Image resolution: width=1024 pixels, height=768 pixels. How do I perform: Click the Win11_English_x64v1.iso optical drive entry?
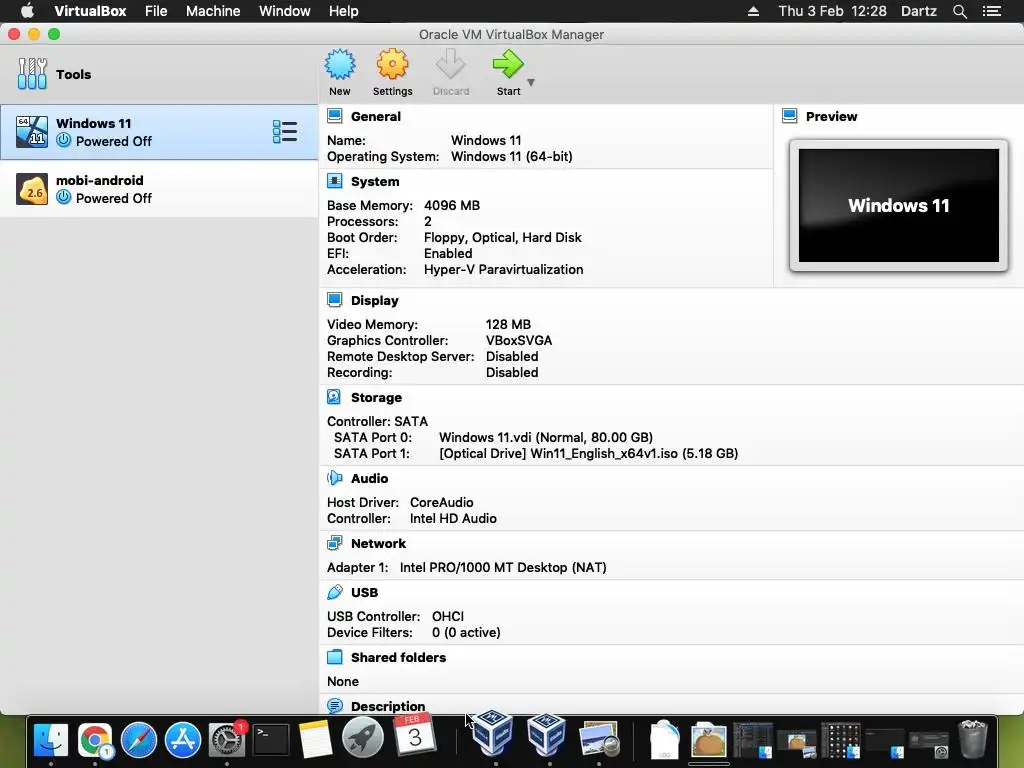click(x=588, y=453)
